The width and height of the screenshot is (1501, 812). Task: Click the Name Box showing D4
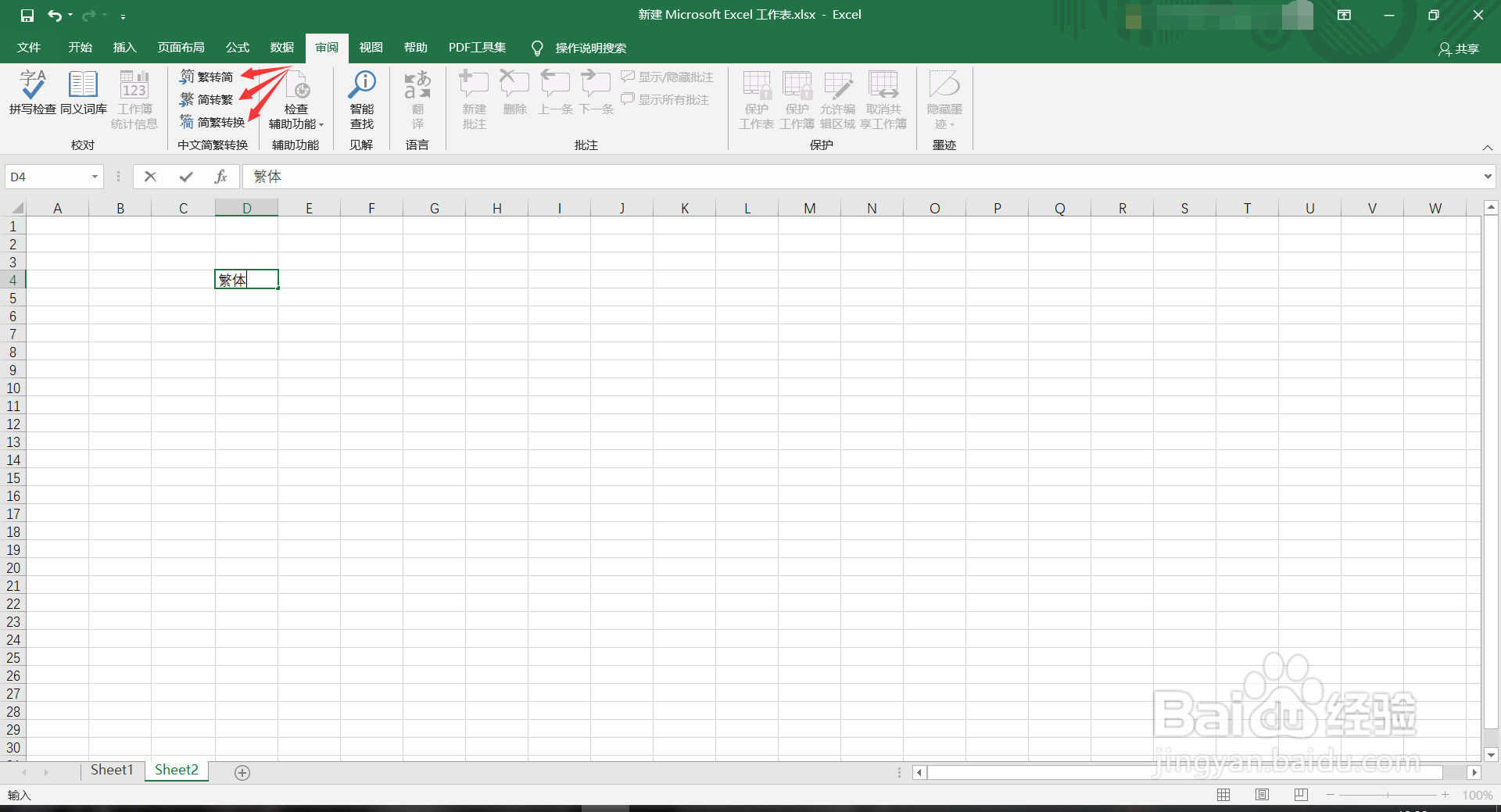(x=47, y=177)
